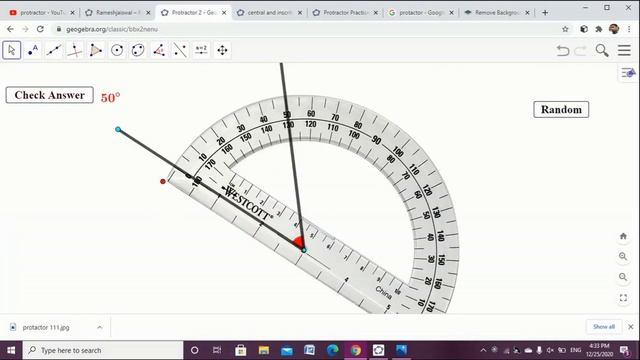The height and width of the screenshot is (360, 640).
Task: Select the Move Graphics View tool
Action: (x=222, y=50)
